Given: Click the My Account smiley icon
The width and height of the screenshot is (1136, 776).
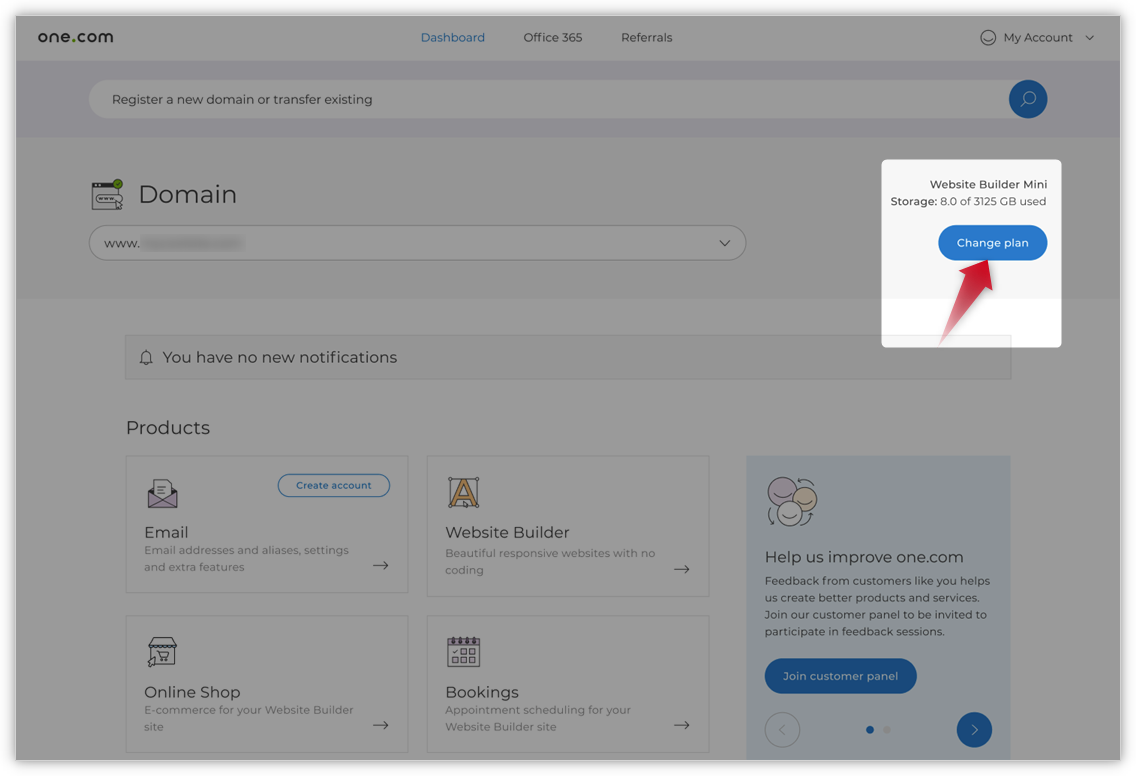Looking at the screenshot, I should click(988, 38).
